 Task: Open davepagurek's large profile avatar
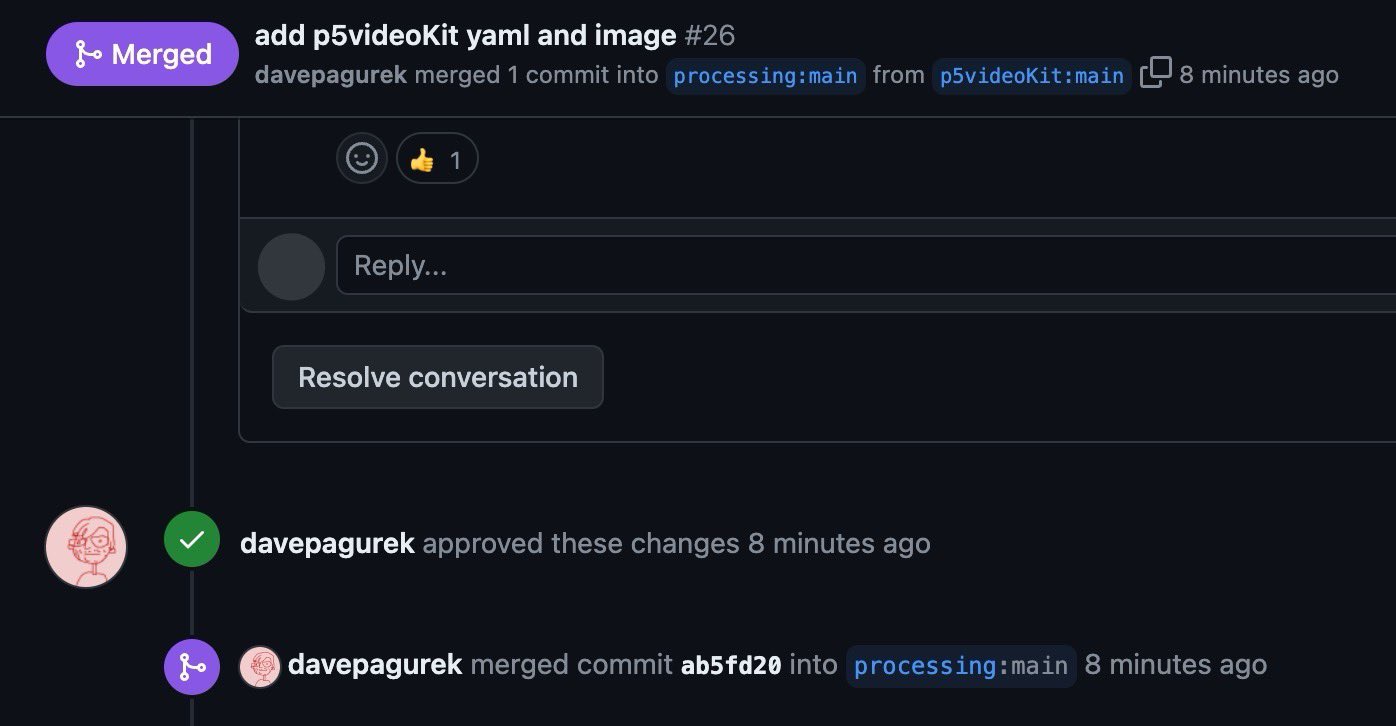[86, 546]
